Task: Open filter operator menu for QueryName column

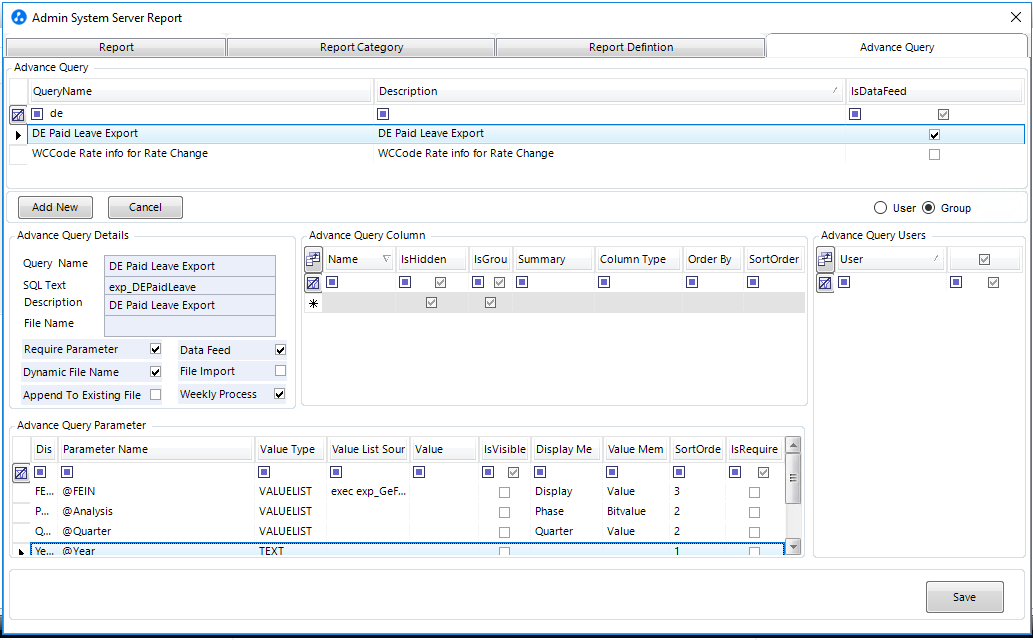Action: pos(37,114)
